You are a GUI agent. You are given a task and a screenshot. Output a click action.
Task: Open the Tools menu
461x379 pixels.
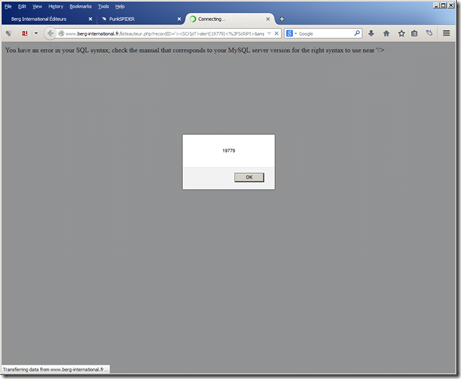coord(103,6)
